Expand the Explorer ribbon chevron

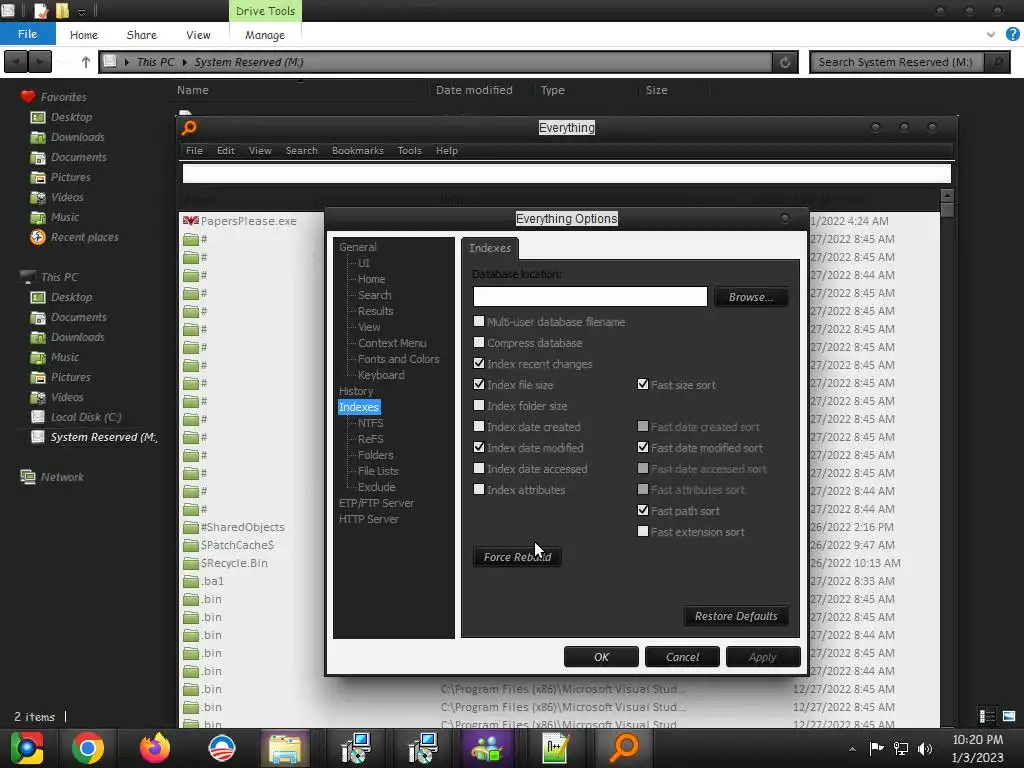click(x=991, y=35)
